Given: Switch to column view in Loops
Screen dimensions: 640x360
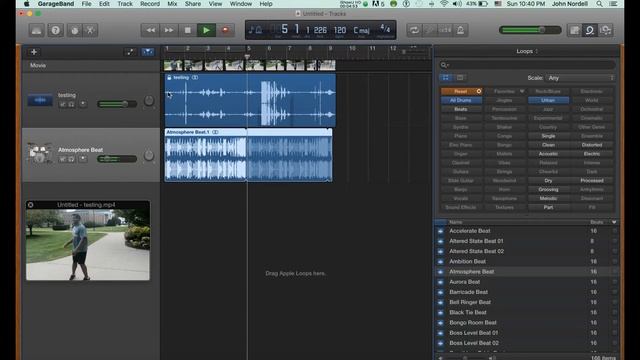Looking at the screenshot, I should (460, 78).
